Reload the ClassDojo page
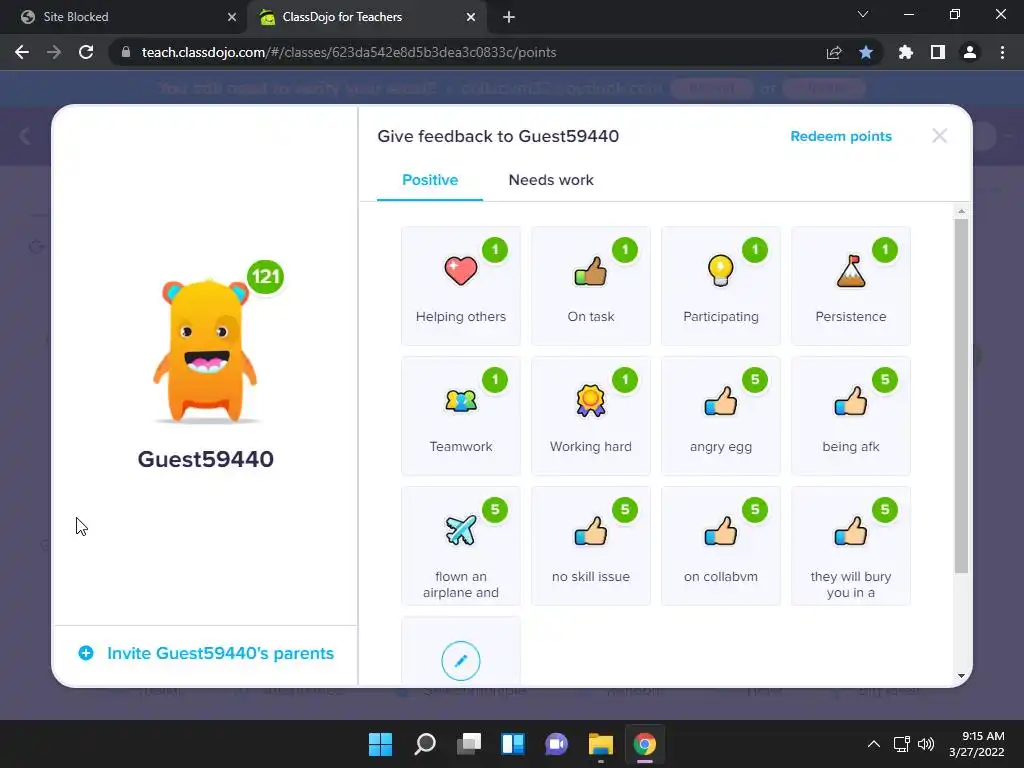Screen dimensions: 1024x768 86,52
